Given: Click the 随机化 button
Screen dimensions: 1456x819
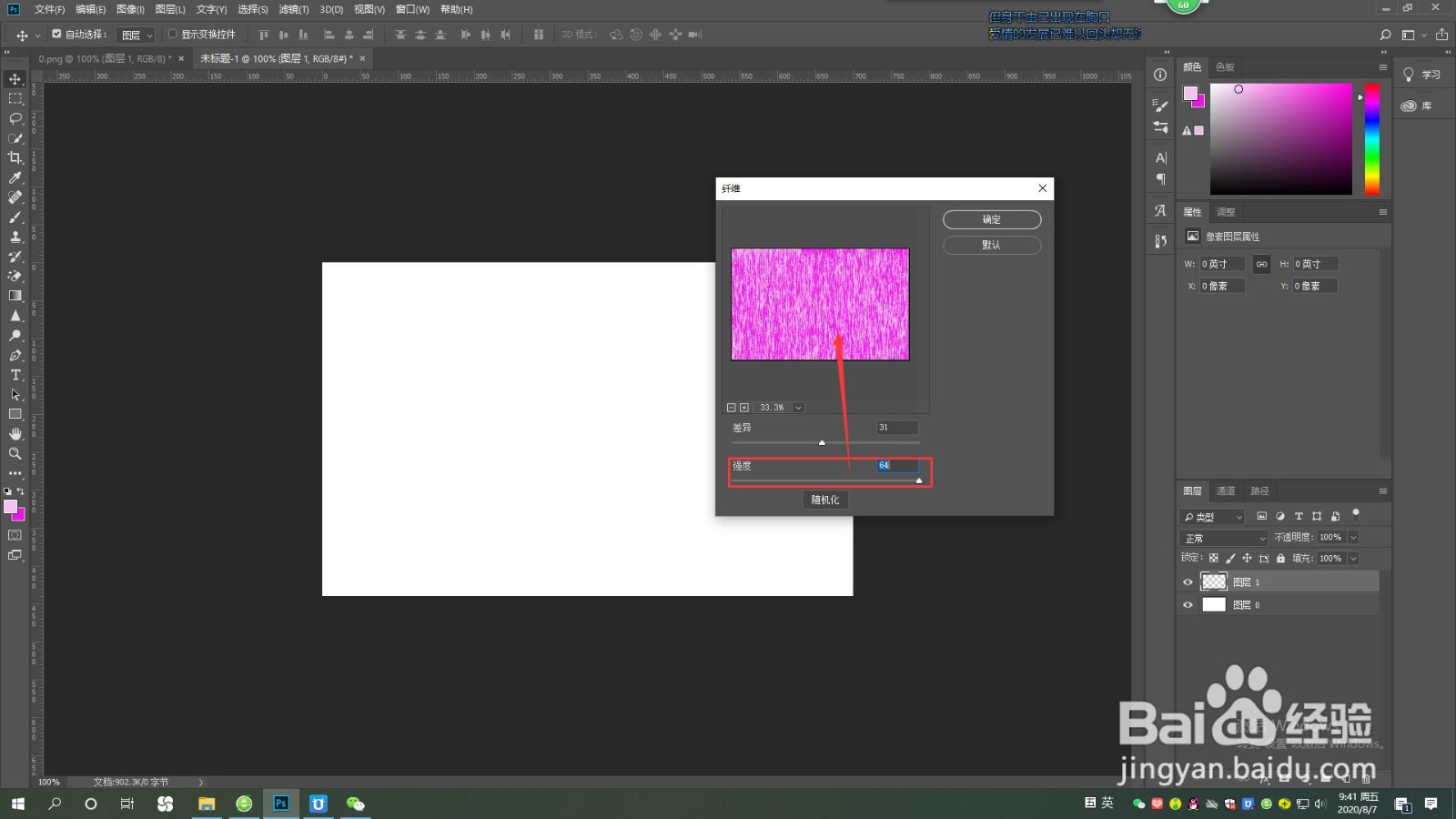Looking at the screenshot, I should (x=825, y=500).
